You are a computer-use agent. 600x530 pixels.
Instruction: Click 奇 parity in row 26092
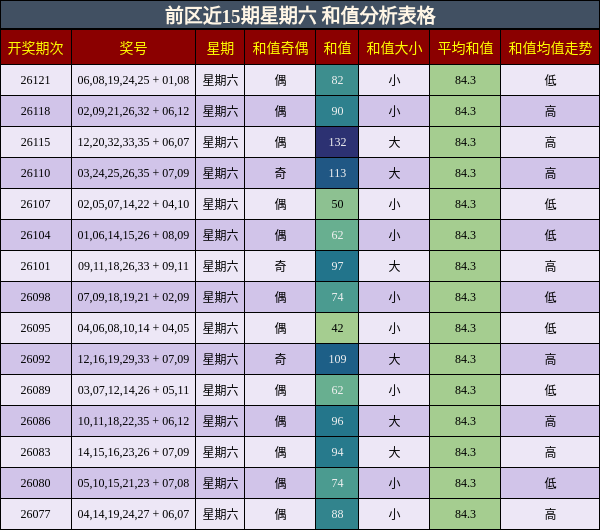(280, 359)
